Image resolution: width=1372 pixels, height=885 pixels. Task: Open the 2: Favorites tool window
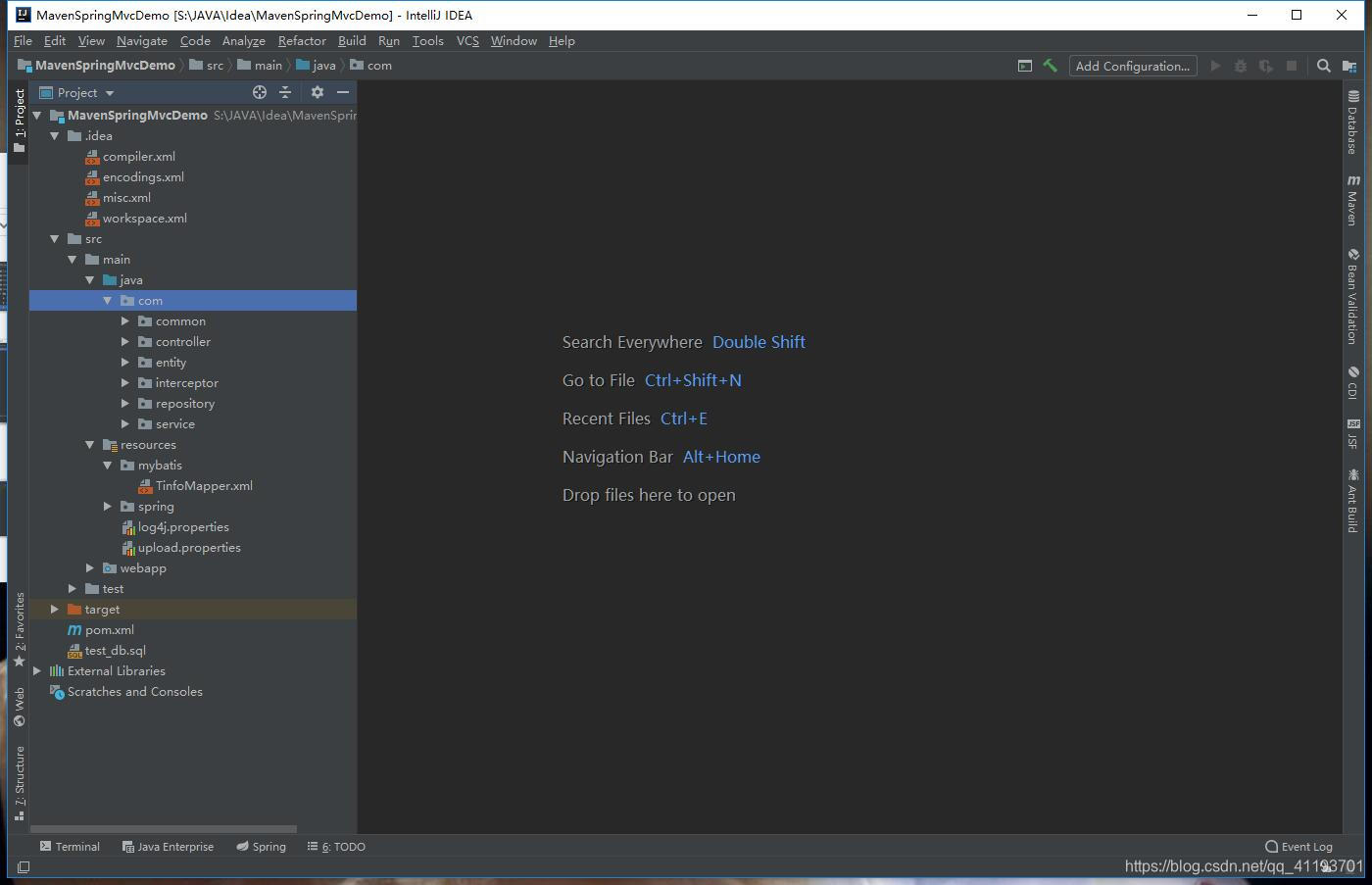[x=19, y=630]
